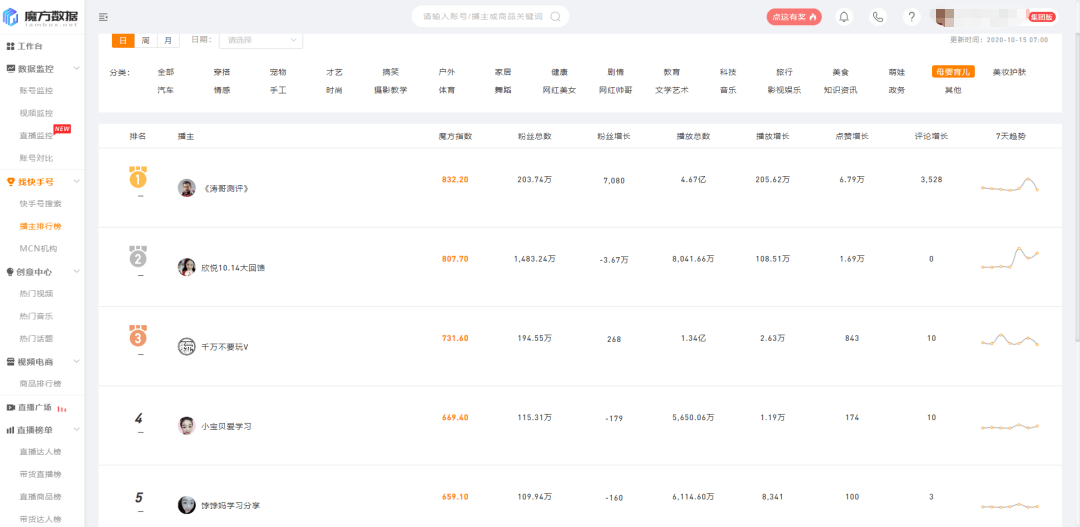Collapse the 找快手号 sidebar section

pyautogui.click(x=77, y=182)
